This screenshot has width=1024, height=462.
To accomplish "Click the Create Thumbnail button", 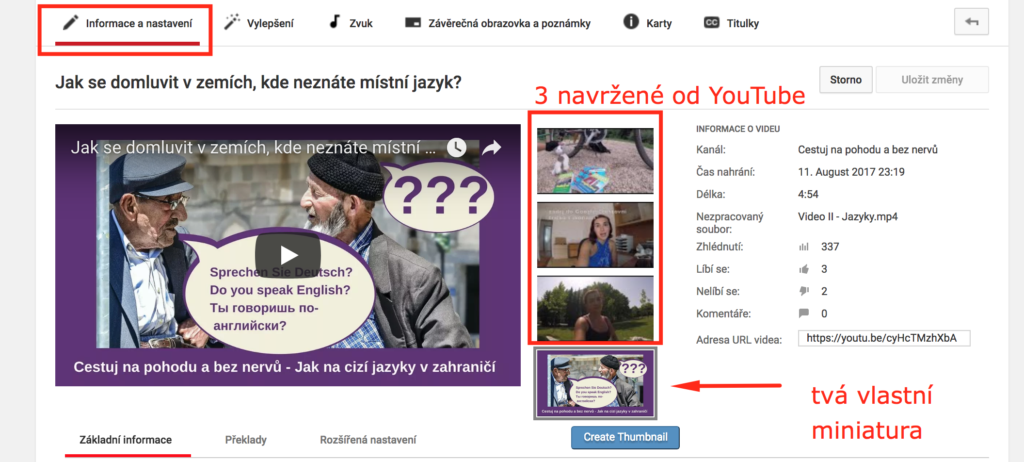I will pyautogui.click(x=625, y=437).
